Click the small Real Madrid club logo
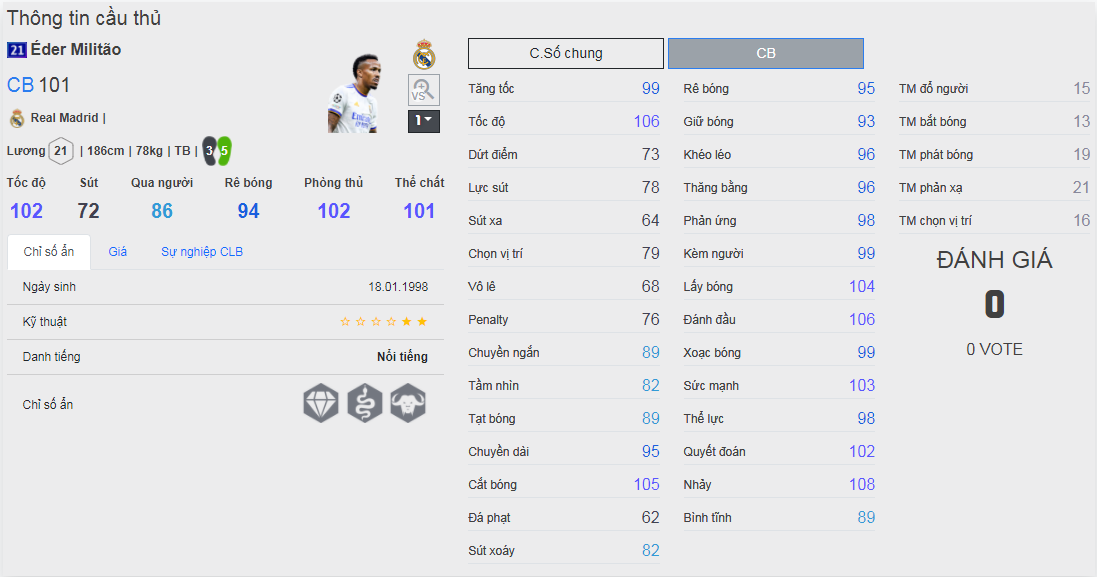The width and height of the screenshot is (1097, 577). click(x=17, y=118)
